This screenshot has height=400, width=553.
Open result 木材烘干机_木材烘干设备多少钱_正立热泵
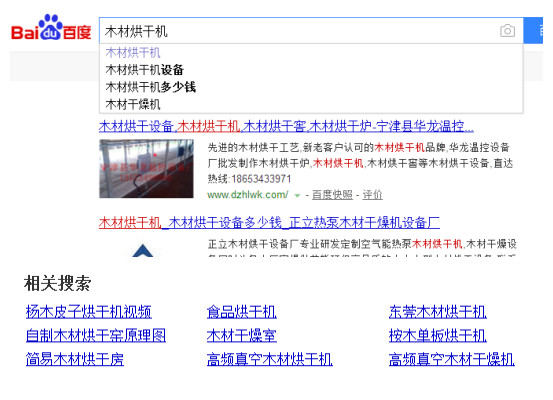coord(269,223)
